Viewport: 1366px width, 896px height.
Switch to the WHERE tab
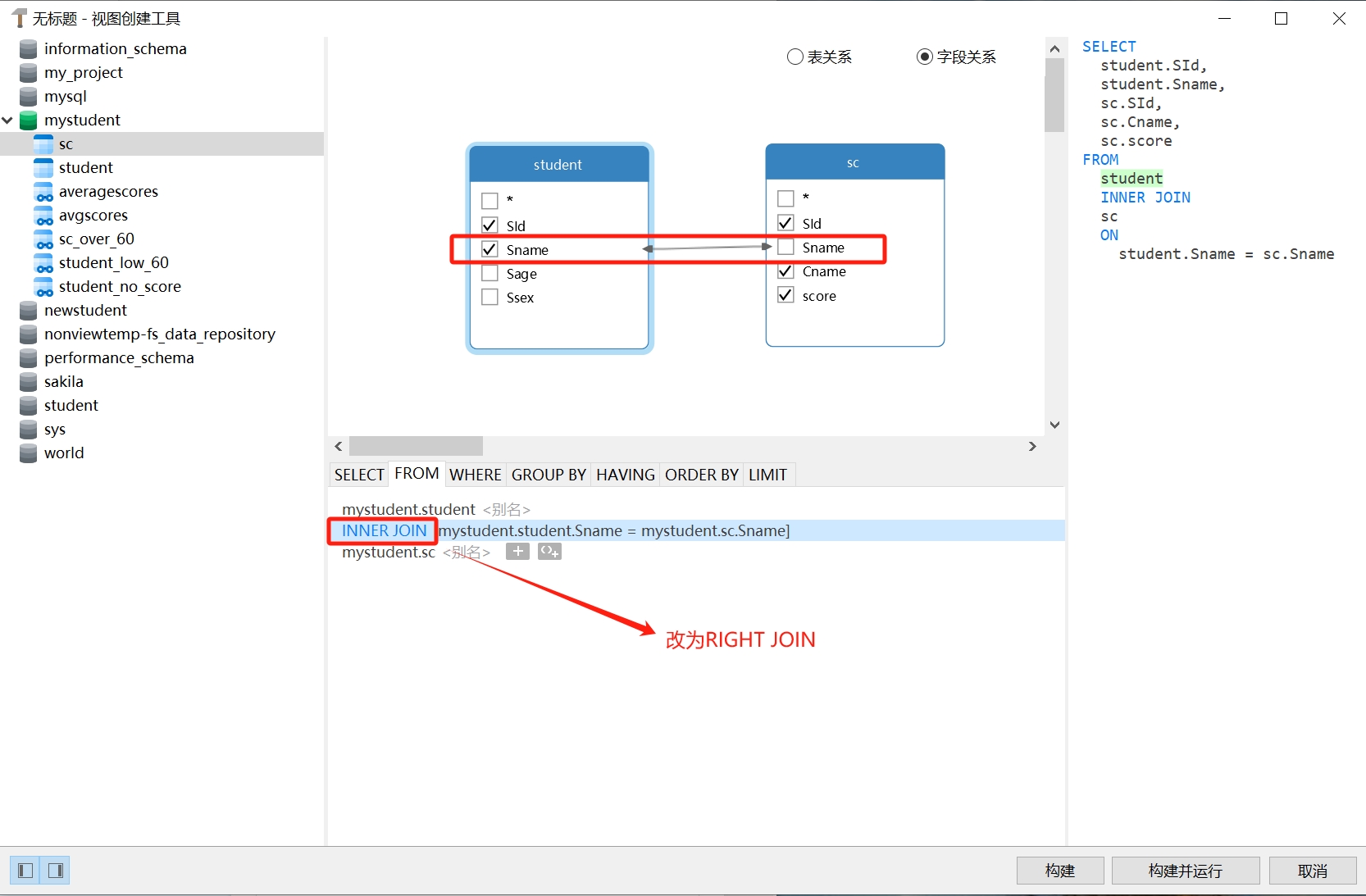[x=475, y=475]
